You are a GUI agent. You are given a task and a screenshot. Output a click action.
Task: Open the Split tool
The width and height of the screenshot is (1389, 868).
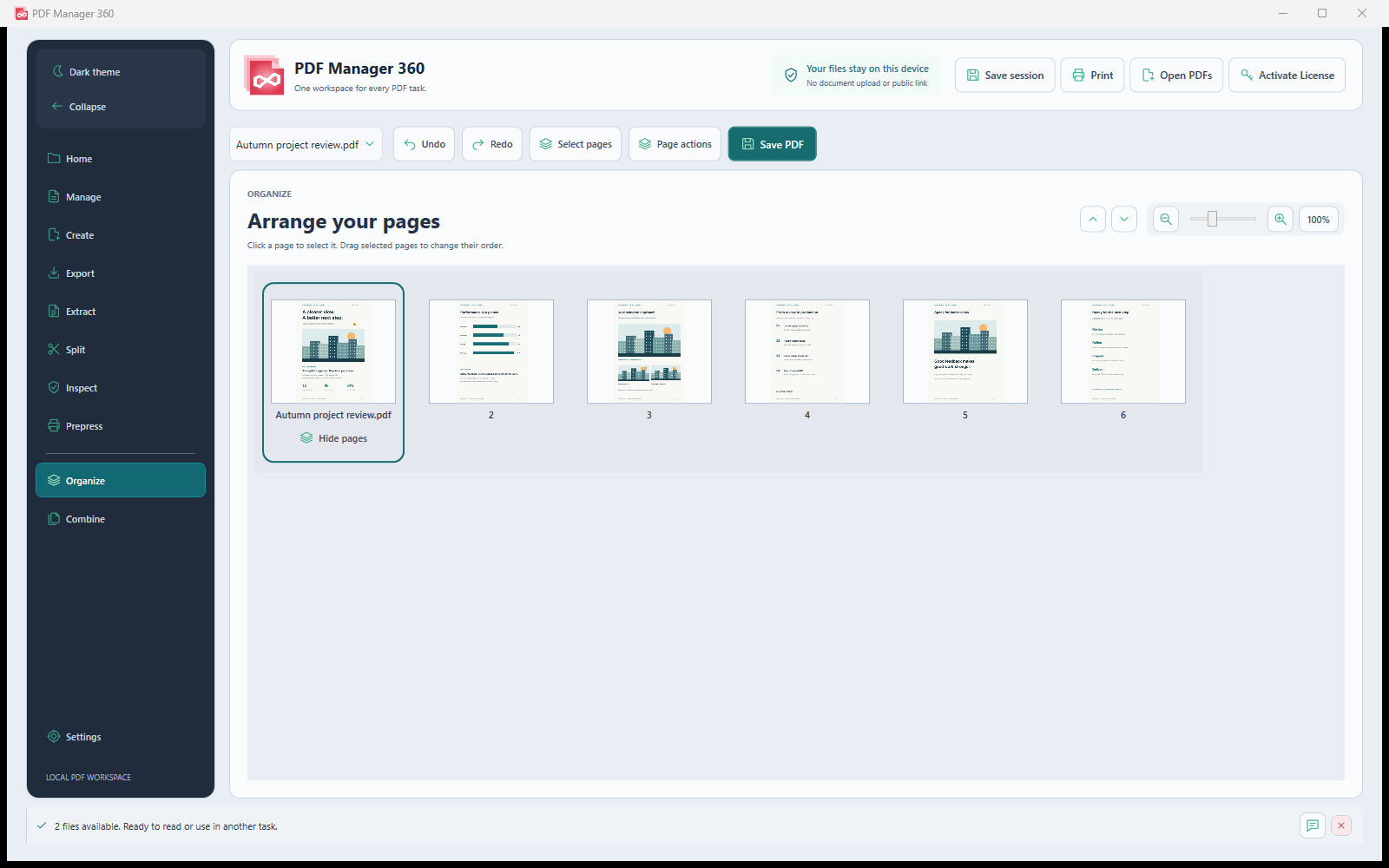click(121, 350)
